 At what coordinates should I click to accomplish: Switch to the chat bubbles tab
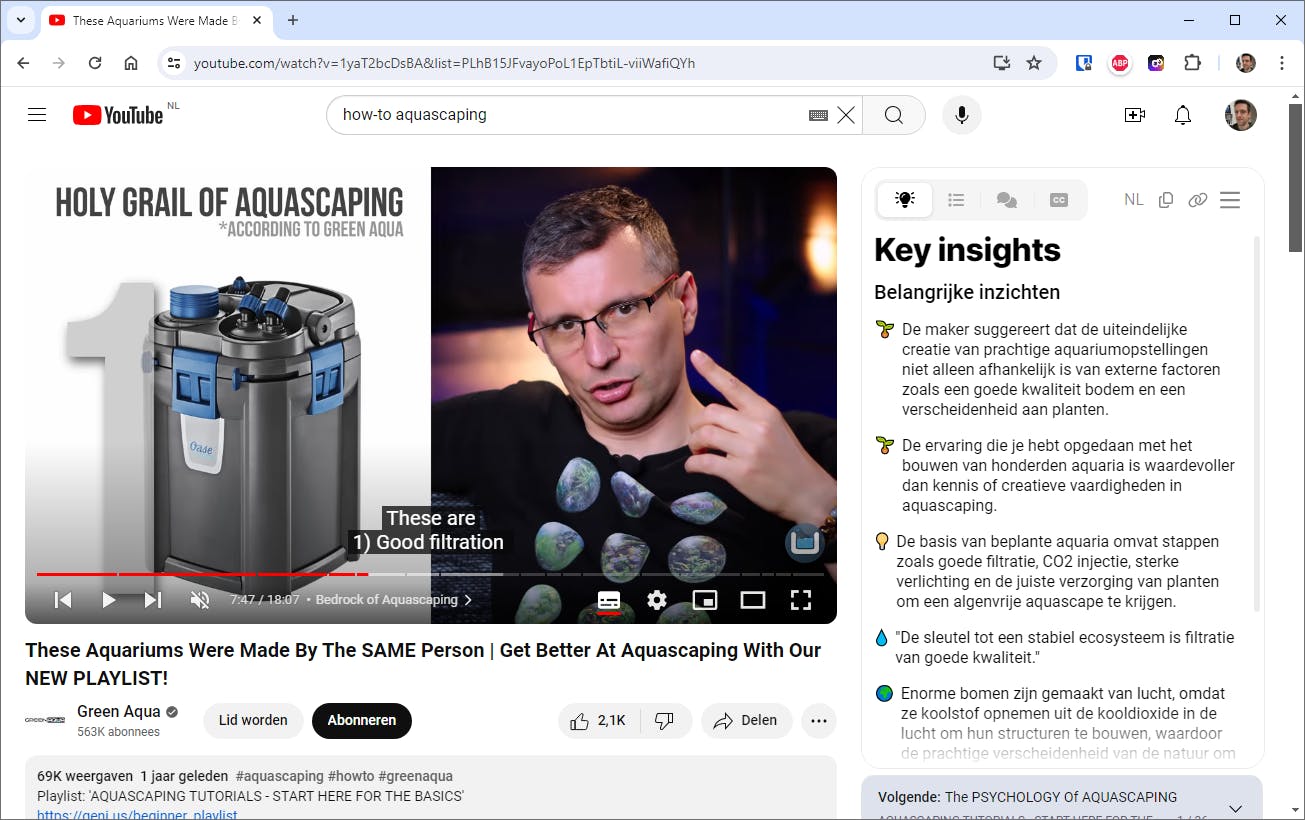[x=1007, y=200]
